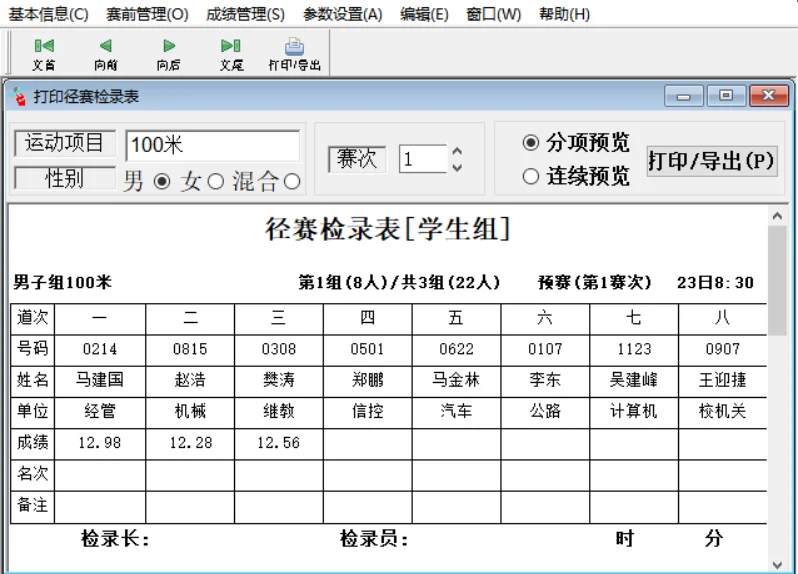Open the 帮助(H) menu
The image size is (798, 574).
click(564, 14)
